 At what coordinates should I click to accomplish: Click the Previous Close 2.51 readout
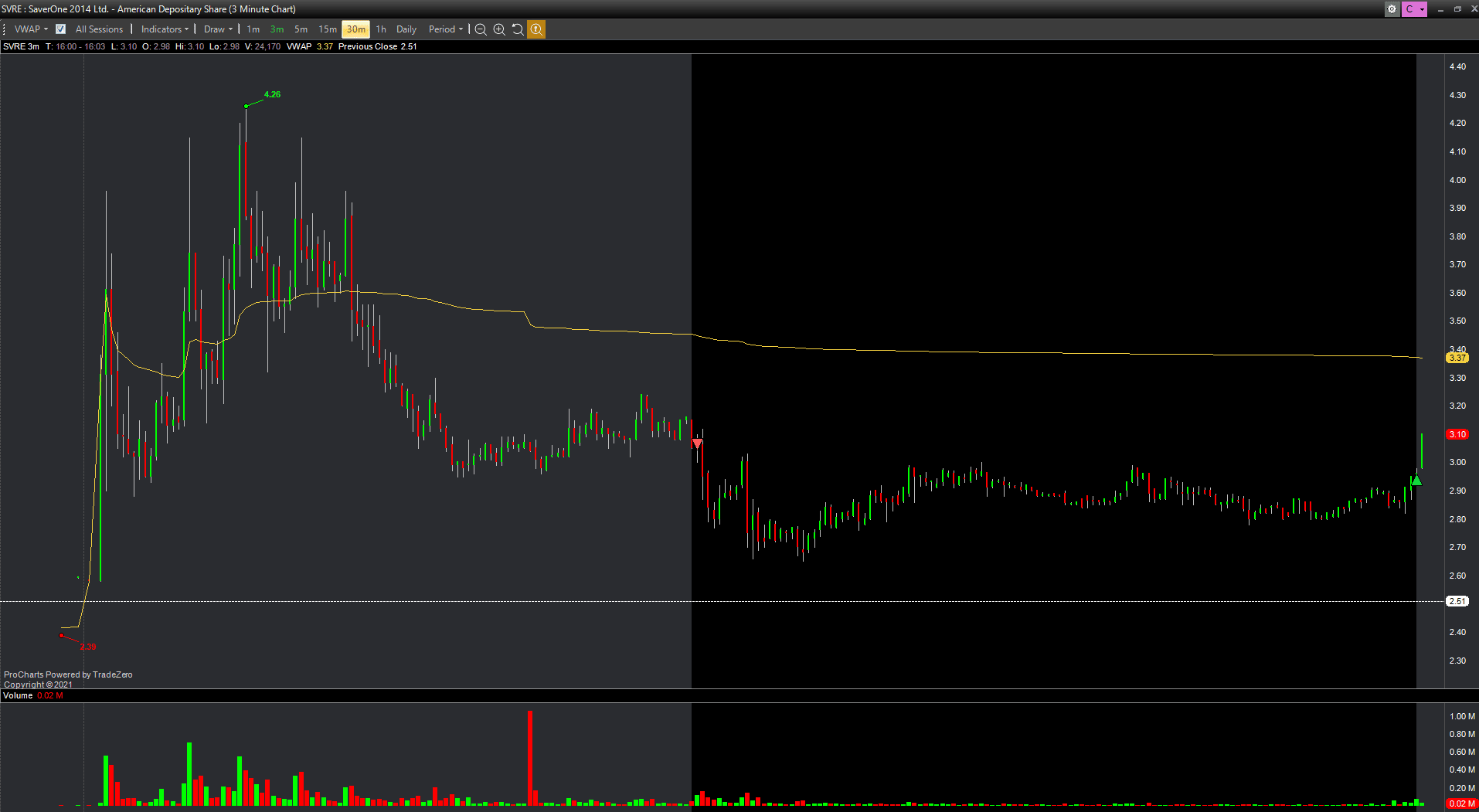[378, 46]
